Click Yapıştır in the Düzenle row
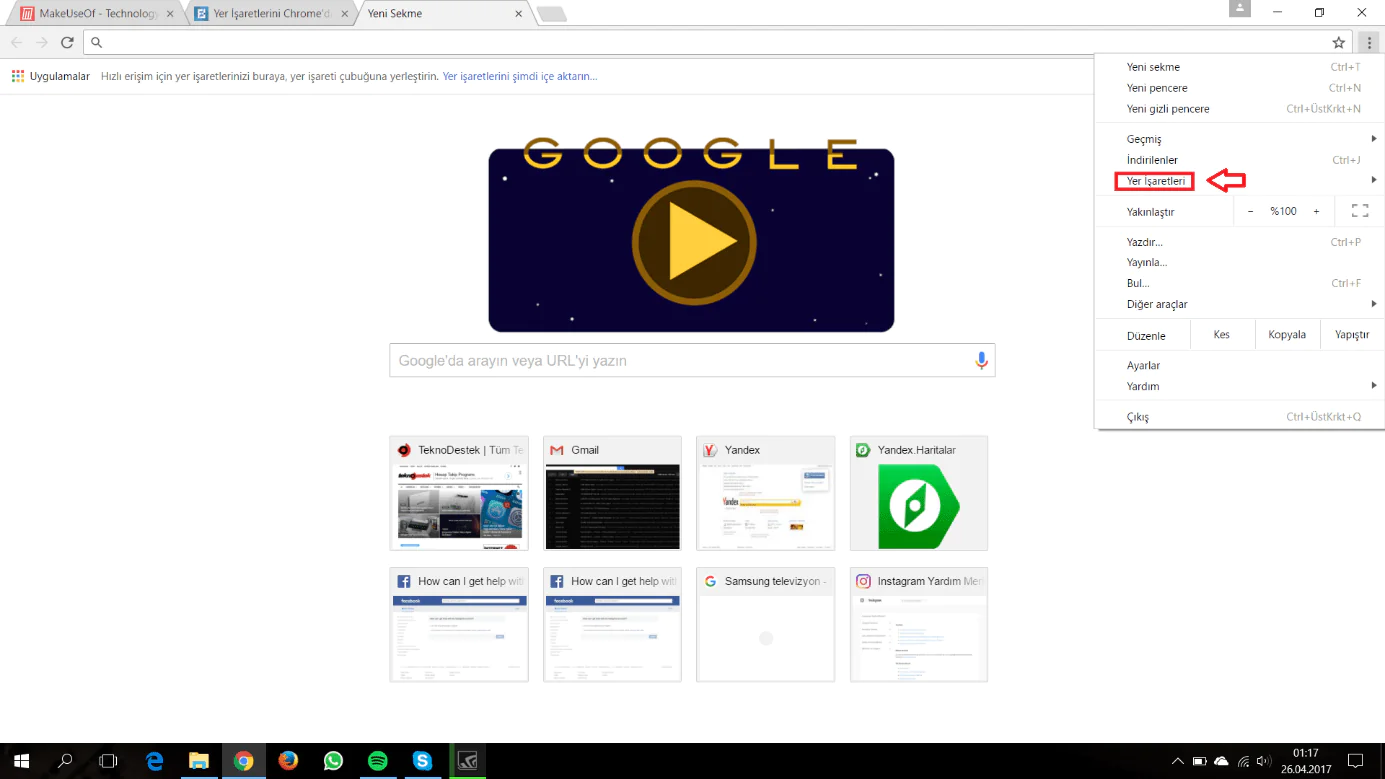 tap(1352, 335)
